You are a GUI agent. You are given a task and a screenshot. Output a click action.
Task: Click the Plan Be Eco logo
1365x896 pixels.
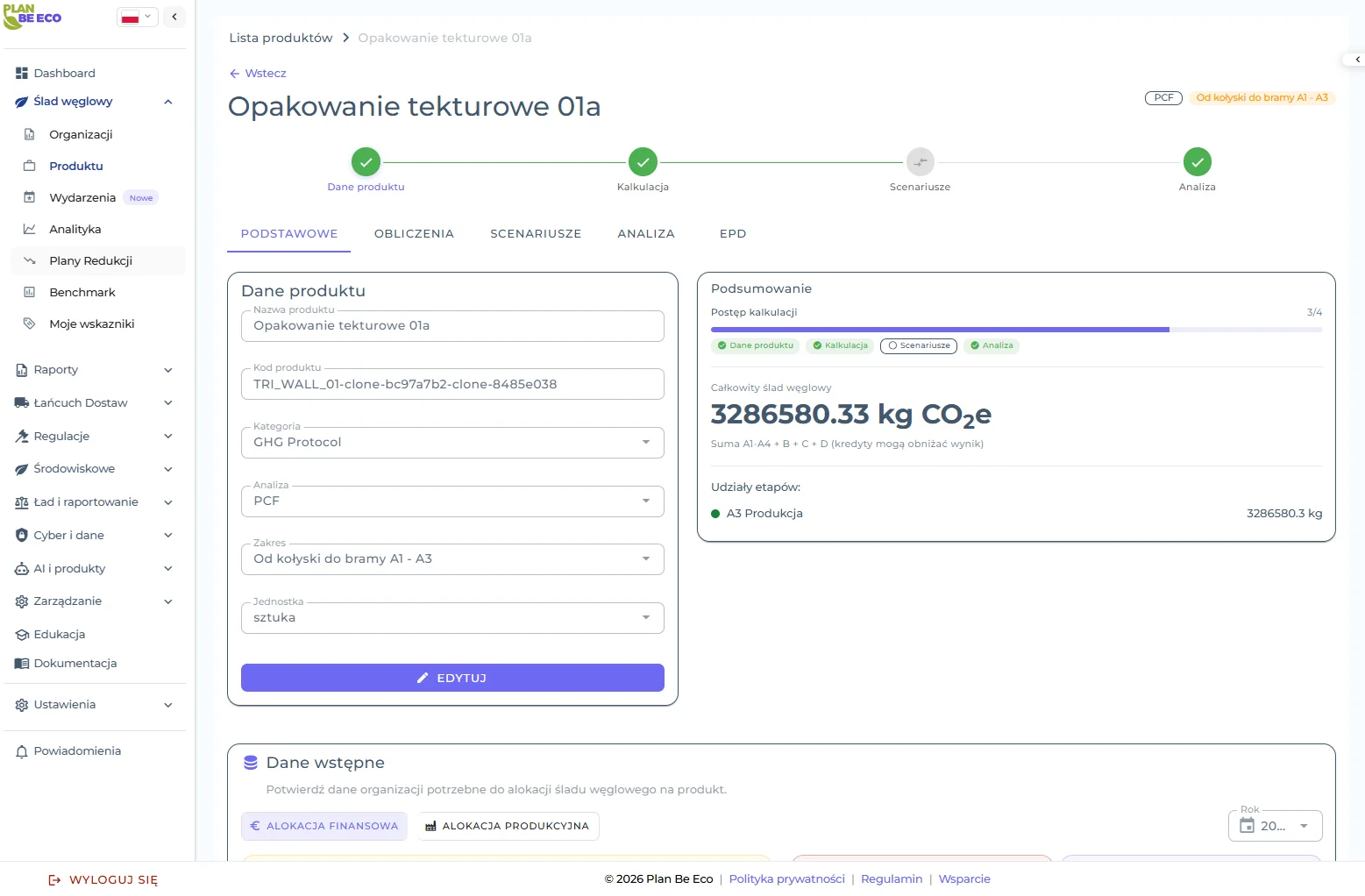point(32,17)
